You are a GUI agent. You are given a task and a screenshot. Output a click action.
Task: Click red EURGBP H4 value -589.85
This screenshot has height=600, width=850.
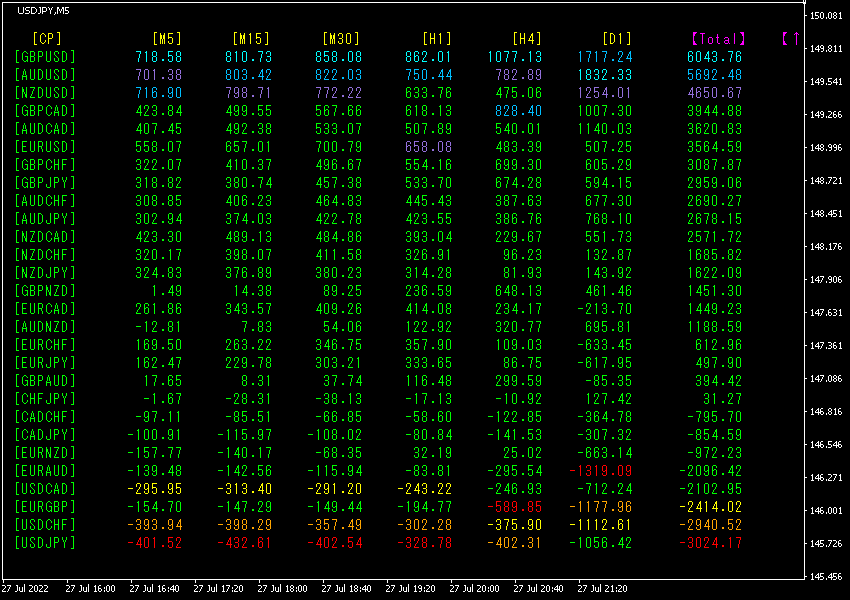[x=515, y=507]
